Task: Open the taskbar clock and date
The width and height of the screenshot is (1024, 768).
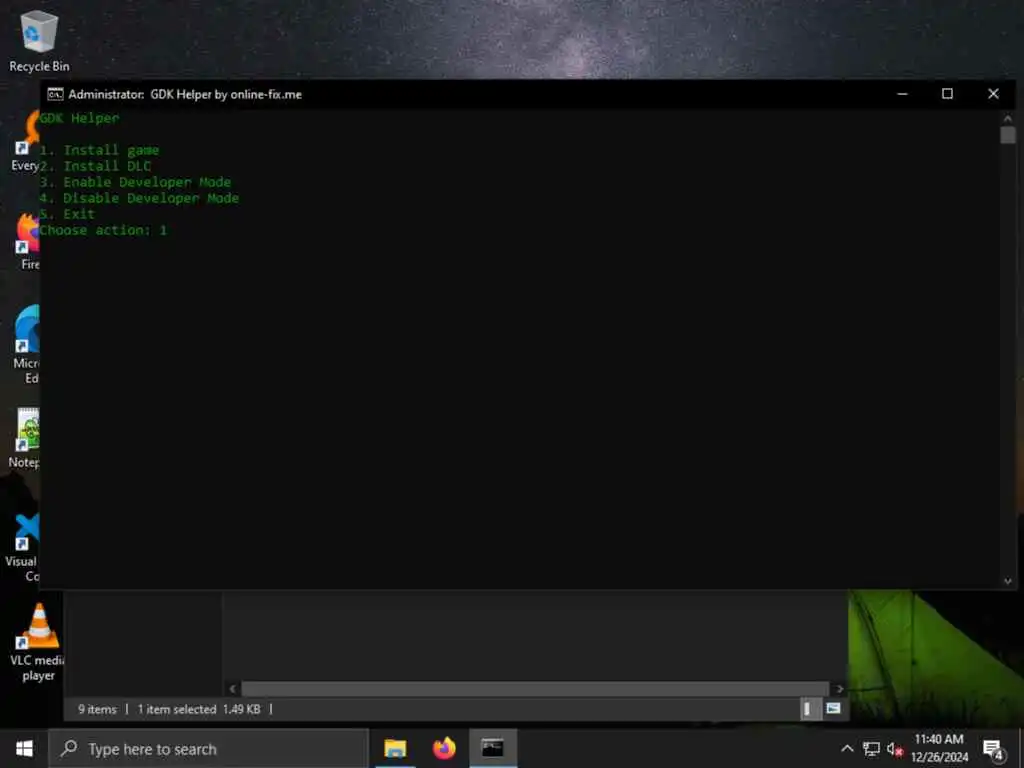Action: [939, 748]
